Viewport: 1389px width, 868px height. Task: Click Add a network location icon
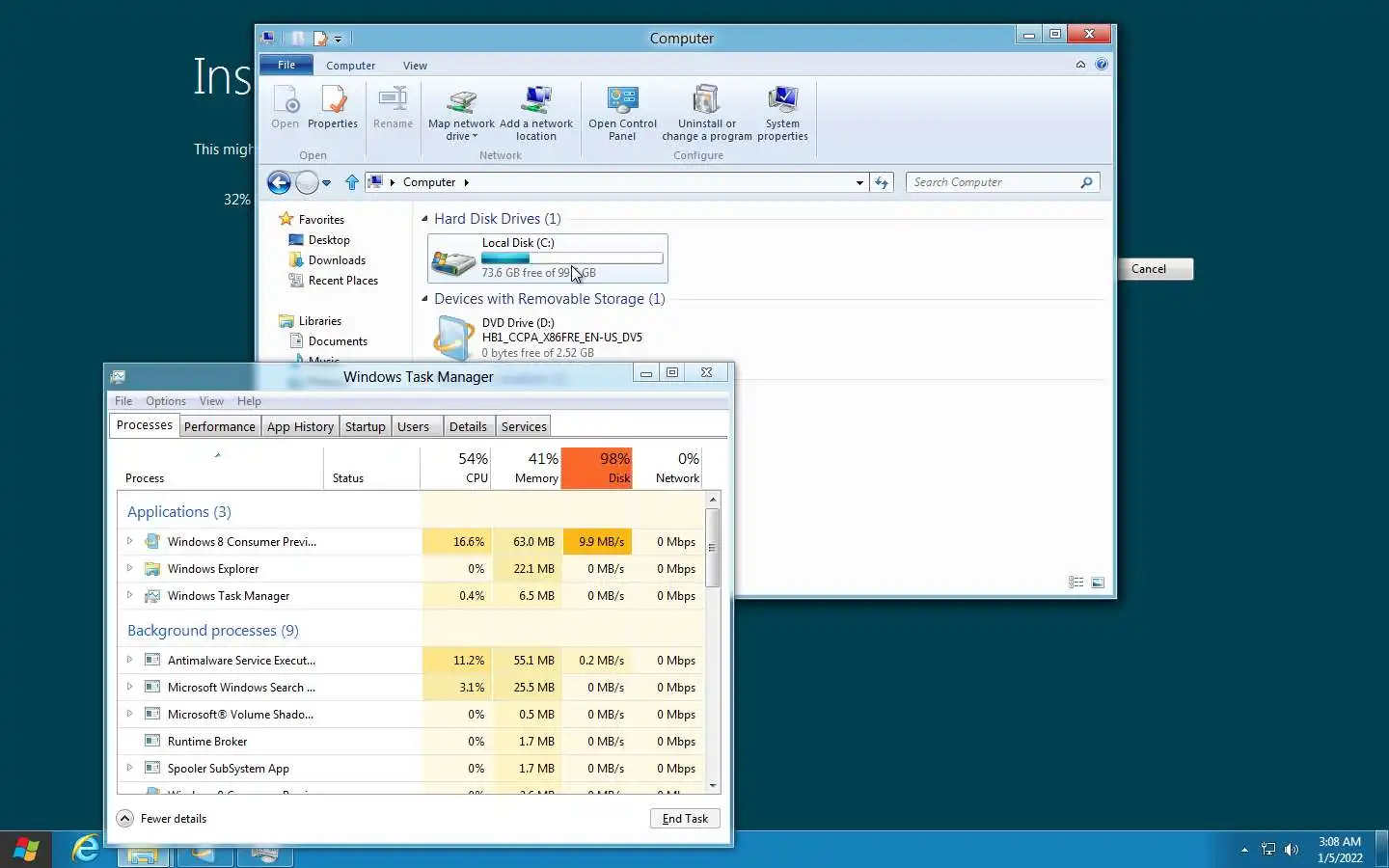(536, 114)
